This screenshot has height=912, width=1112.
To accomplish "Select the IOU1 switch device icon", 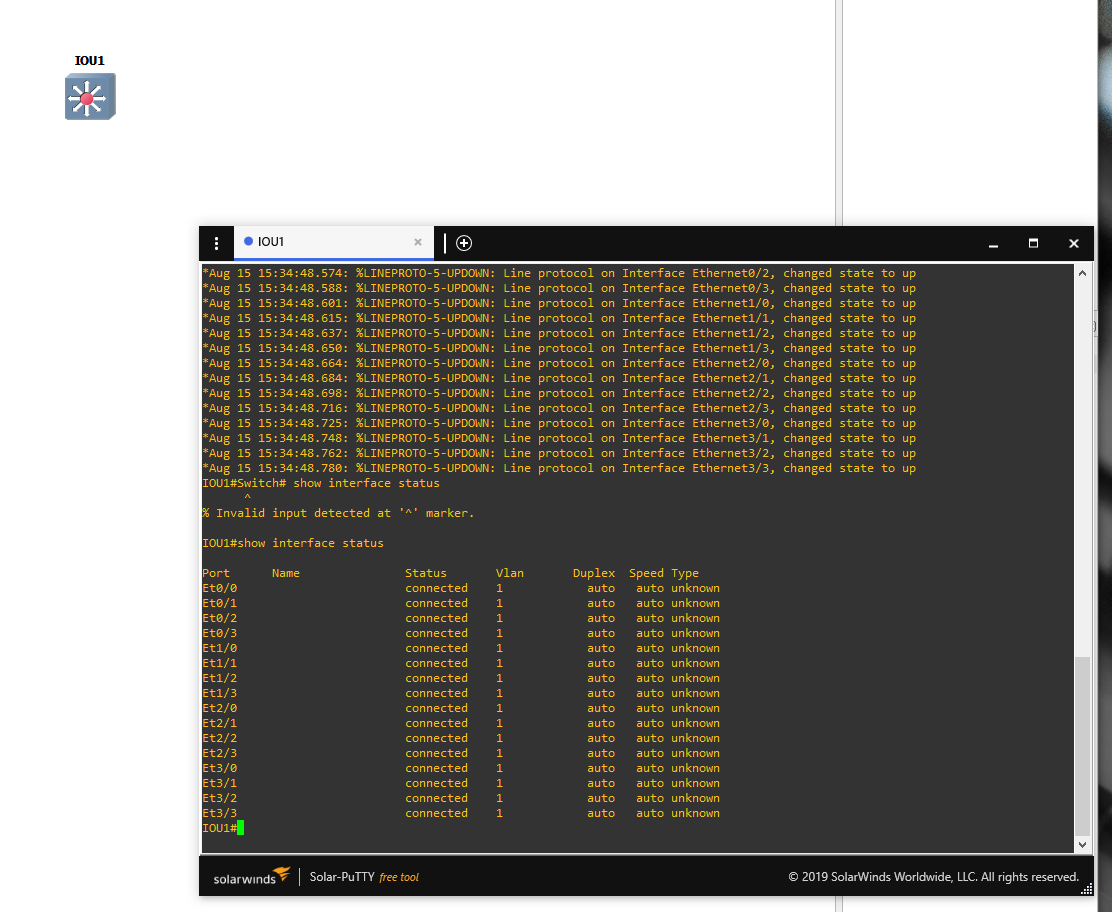I will (90, 97).
